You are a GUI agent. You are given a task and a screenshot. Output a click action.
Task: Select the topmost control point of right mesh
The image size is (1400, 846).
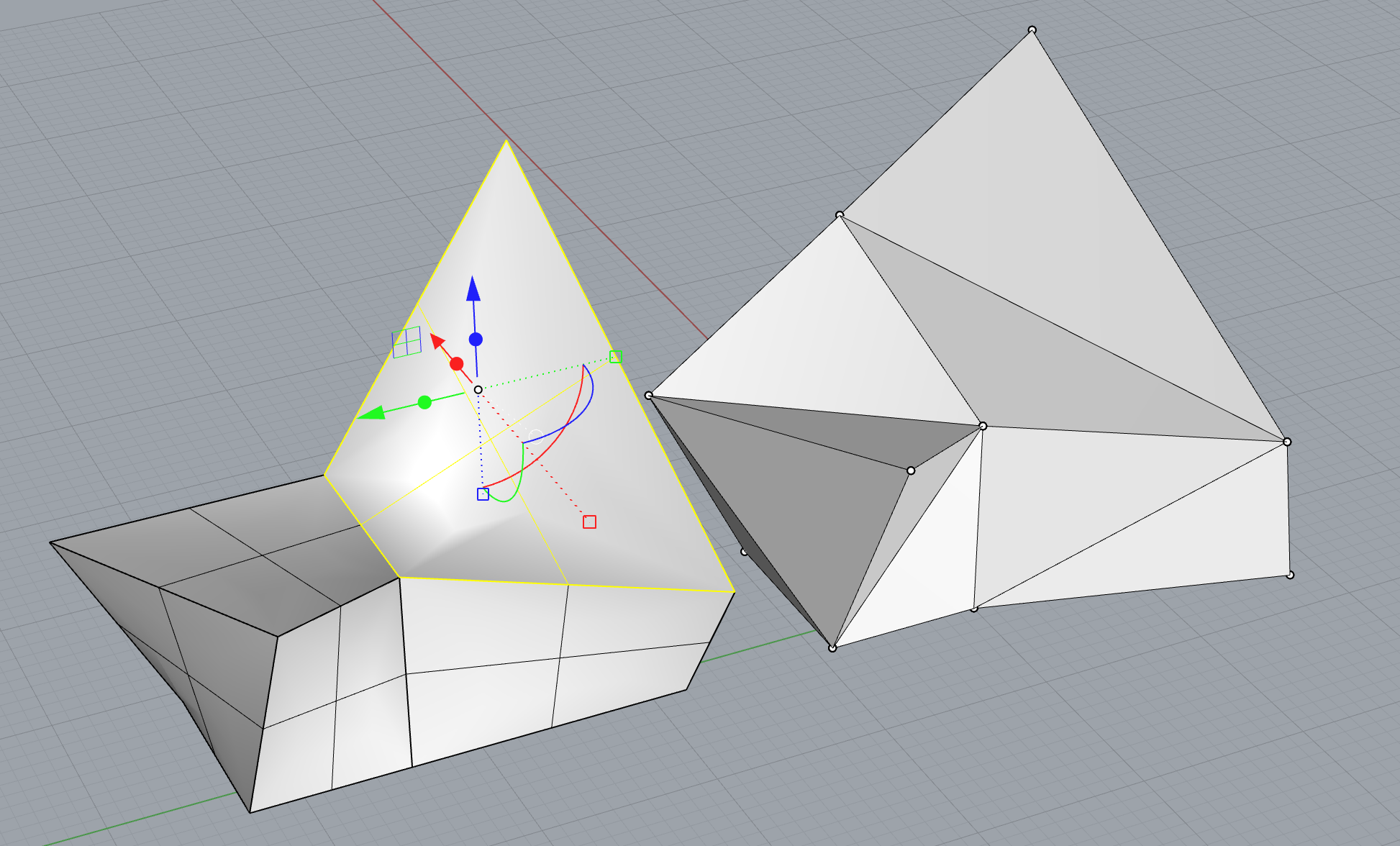pyautogui.click(x=1032, y=30)
